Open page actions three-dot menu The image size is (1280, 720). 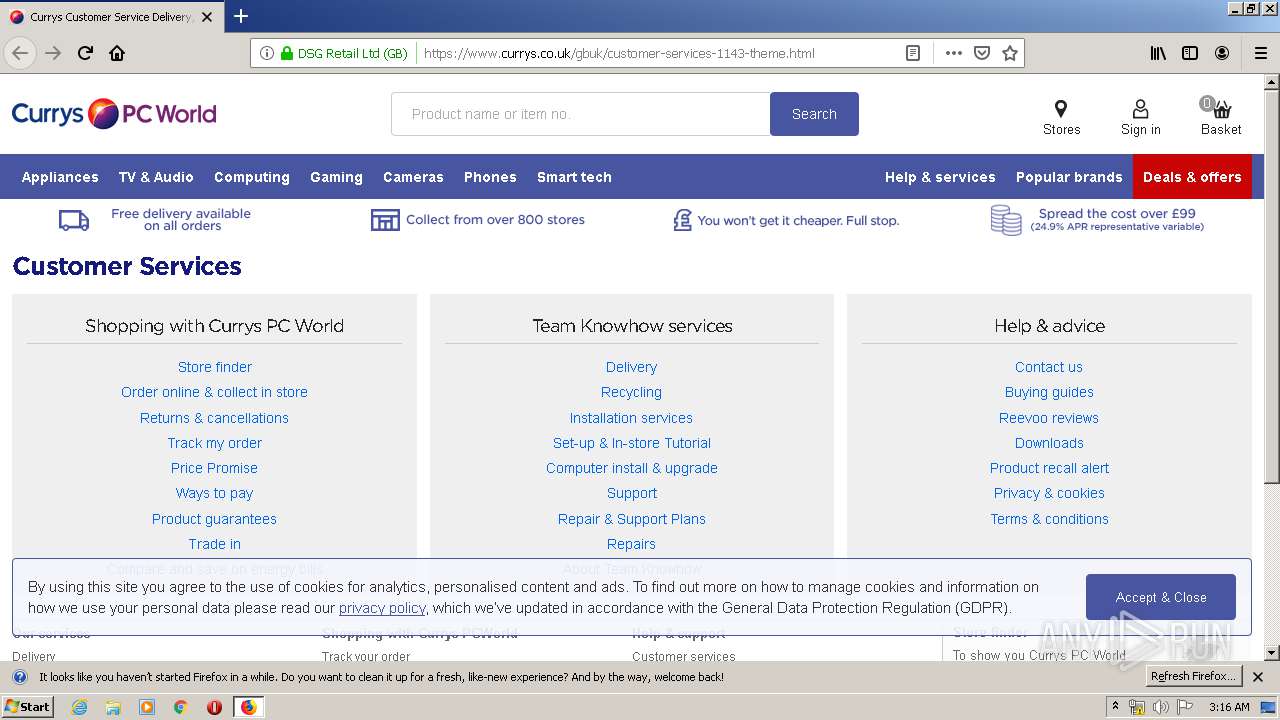[x=954, y=53]
